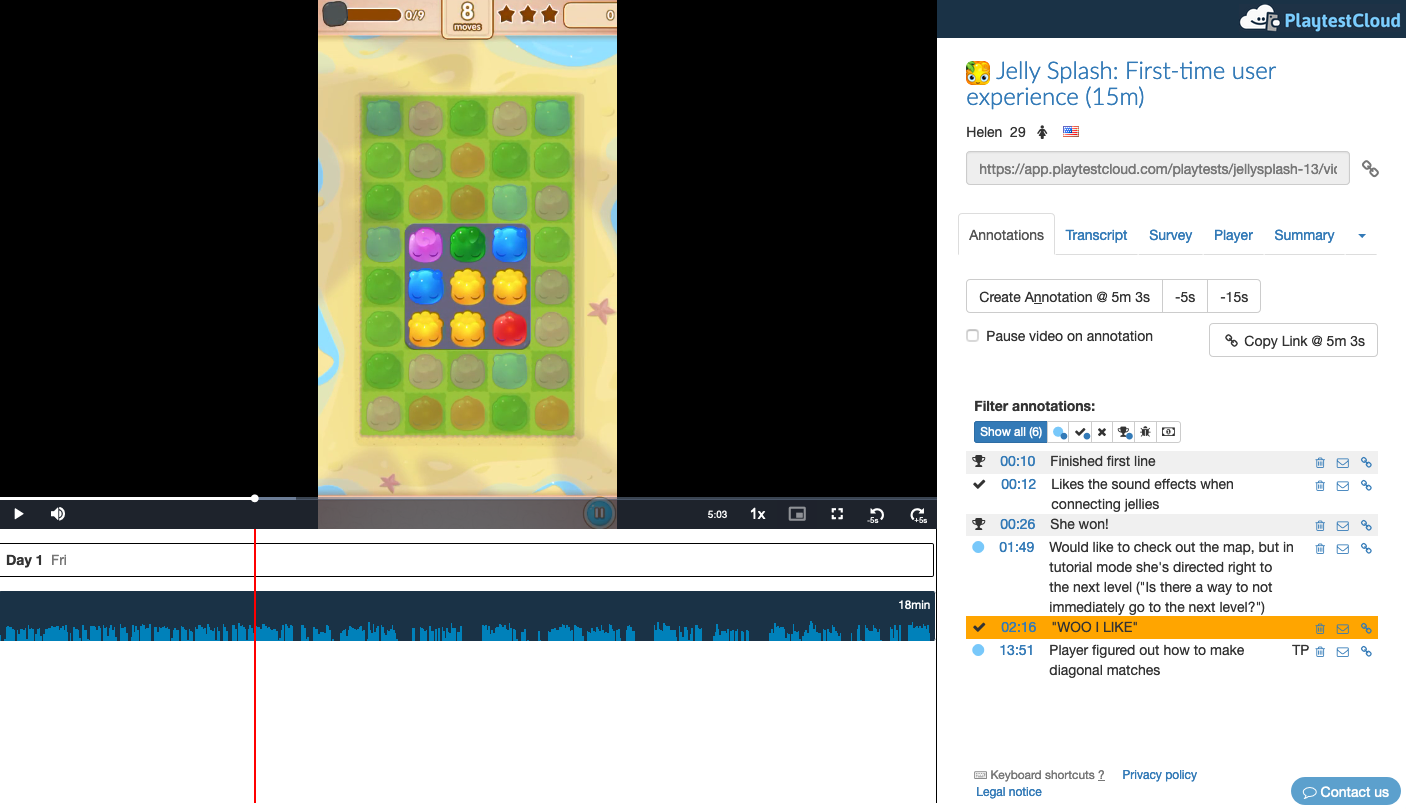Delete the 01:49 map annotation
Viewport: 1406px width, 809px height.
(x=1320, y=549)
